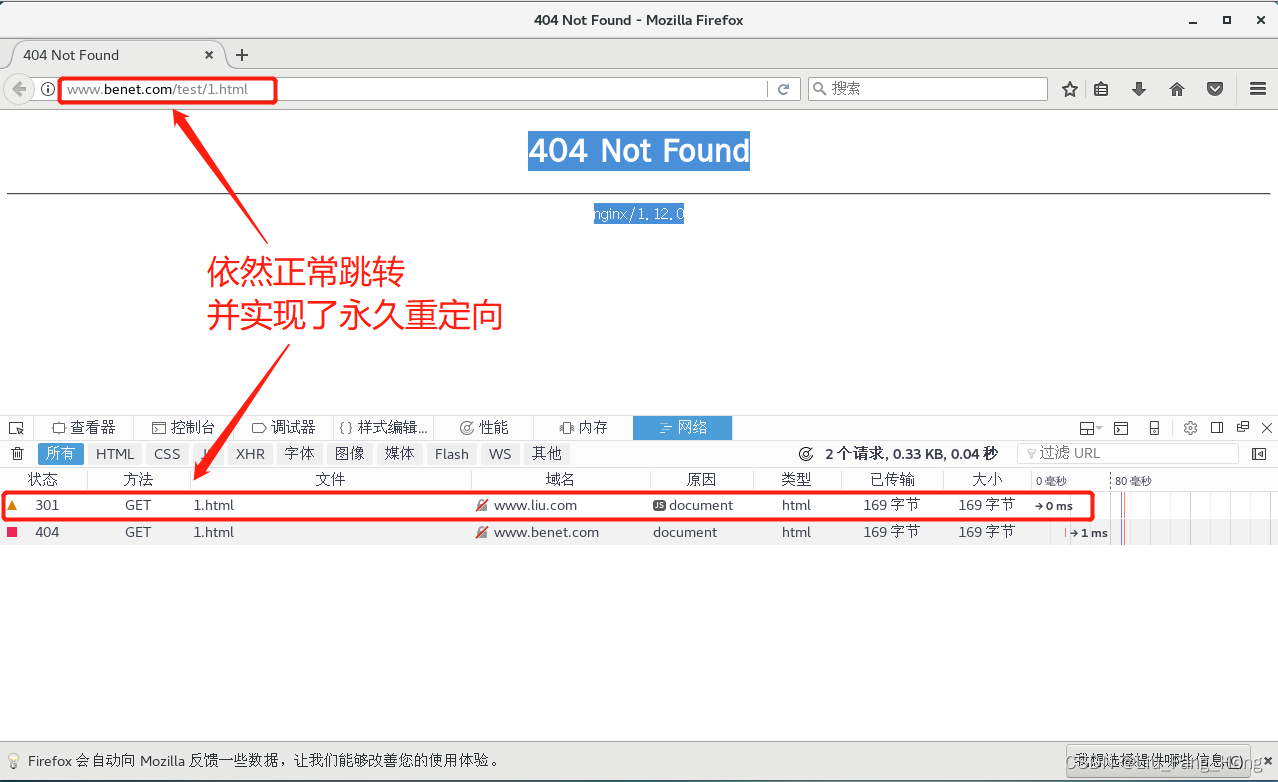Screen dimensions: 1278x782
Task: Show bookmarks list icon
Action: (x=1101, y=89)
